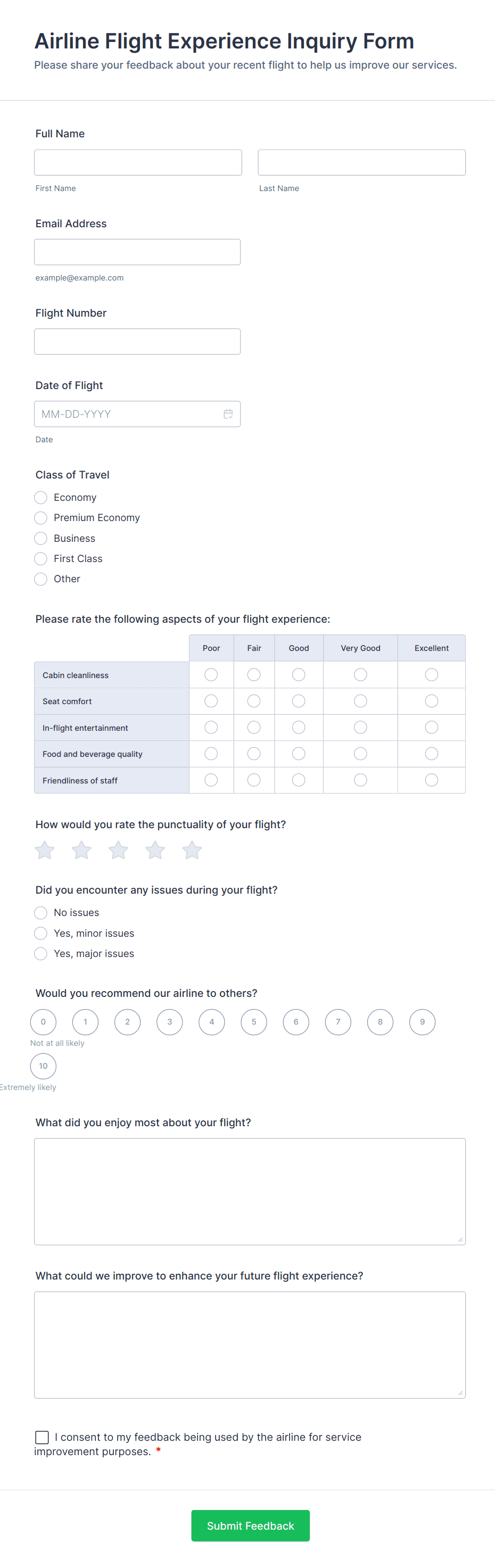Select the first star for punctuality rating

tap(44, 850)
